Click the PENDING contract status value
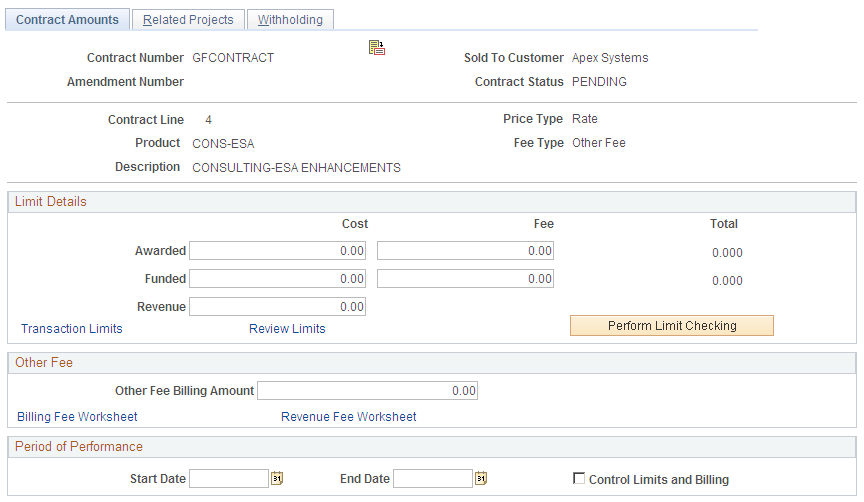The height and width of the screenshot is (502, 864). [600, 82]
